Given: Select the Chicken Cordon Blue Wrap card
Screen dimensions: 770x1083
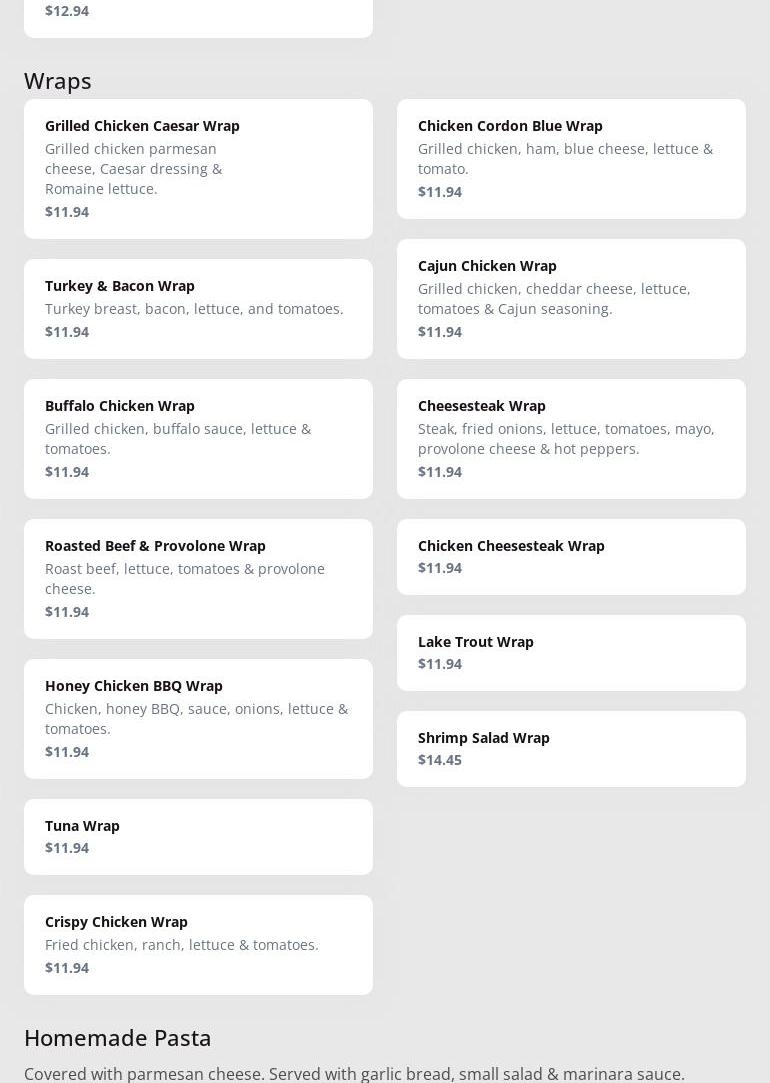Looking at the screenshot, I should point(571,158).
